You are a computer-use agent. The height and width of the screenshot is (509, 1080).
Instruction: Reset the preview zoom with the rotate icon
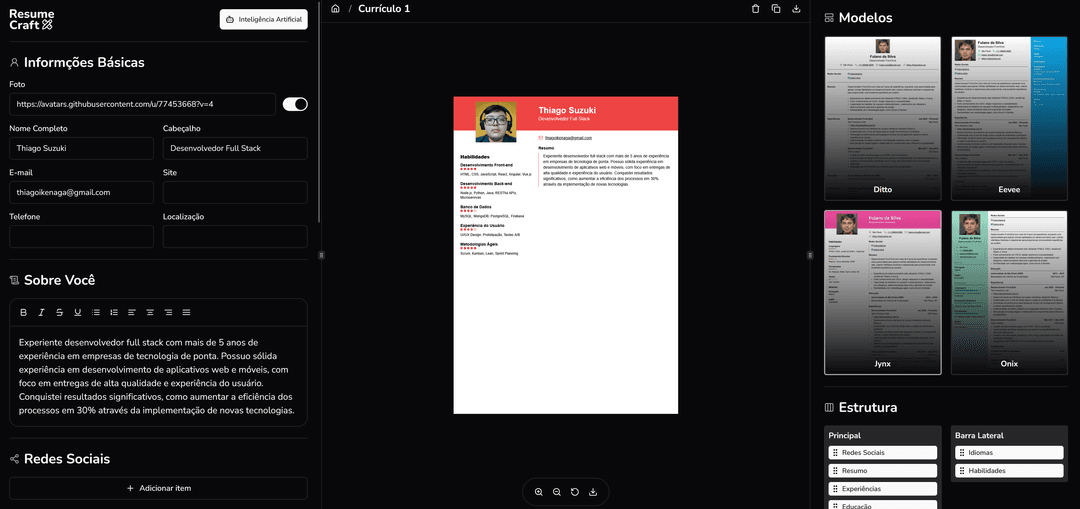[575, 492]
